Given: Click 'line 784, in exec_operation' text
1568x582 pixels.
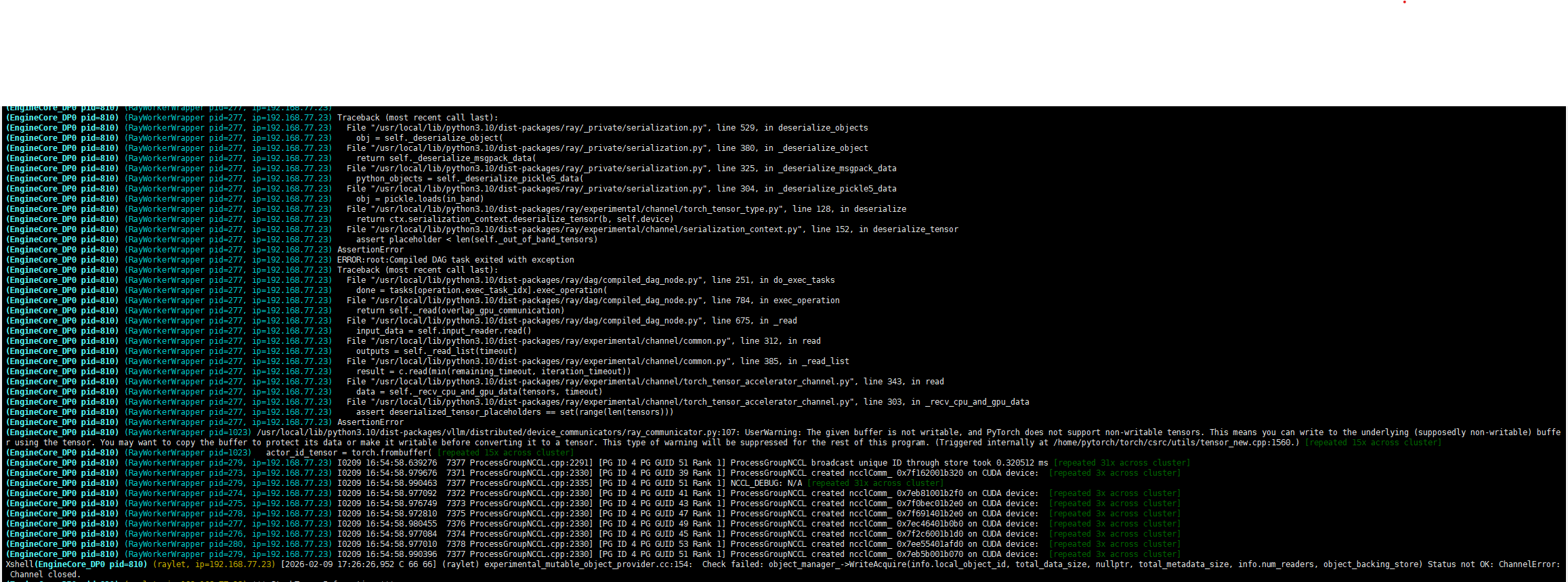Looking at the screenshot, I should (x=776, y=300).
